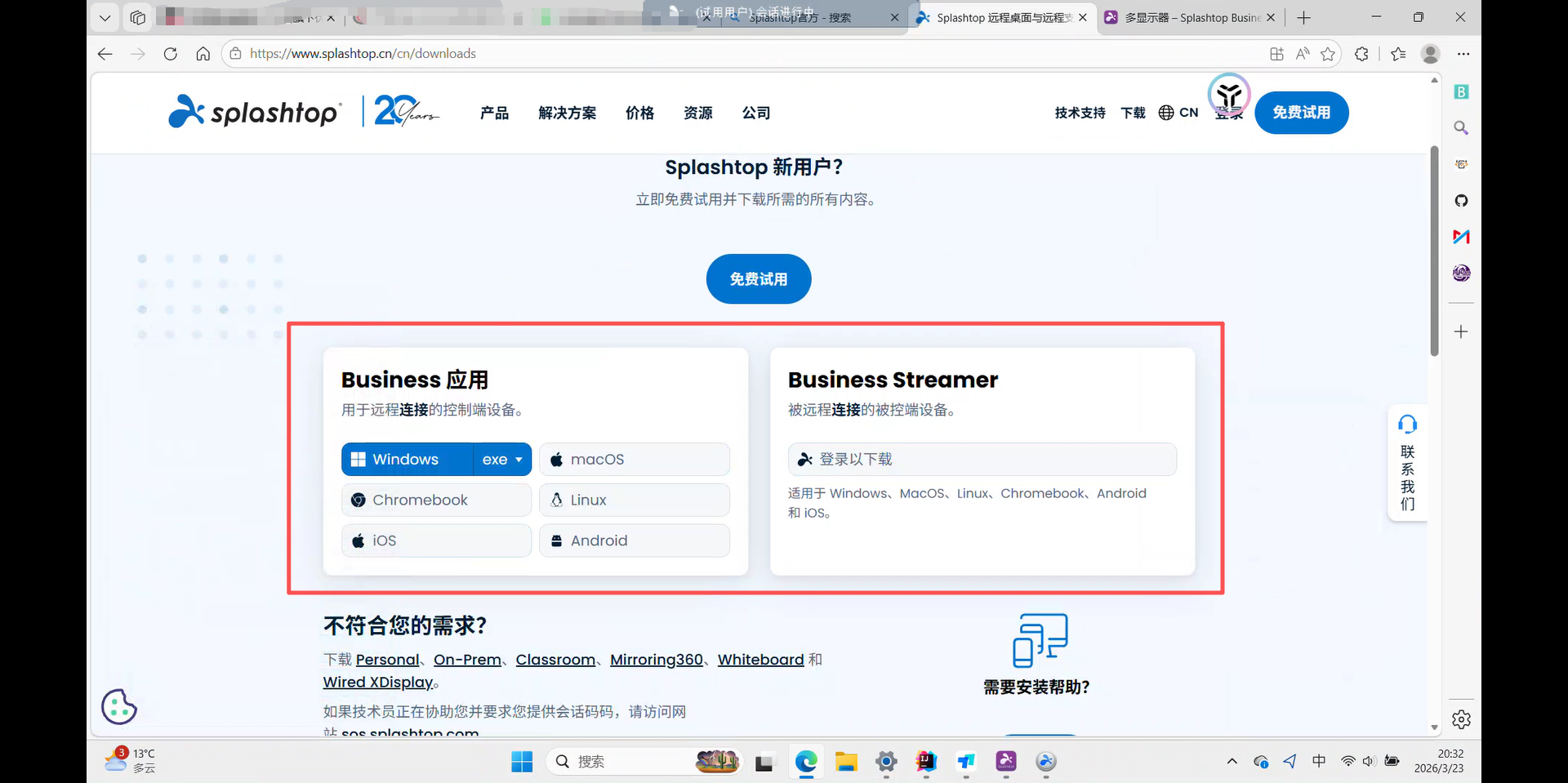Open the volume control in system tray
The image size is (1568, 783).
click(x=1369, y=762)
